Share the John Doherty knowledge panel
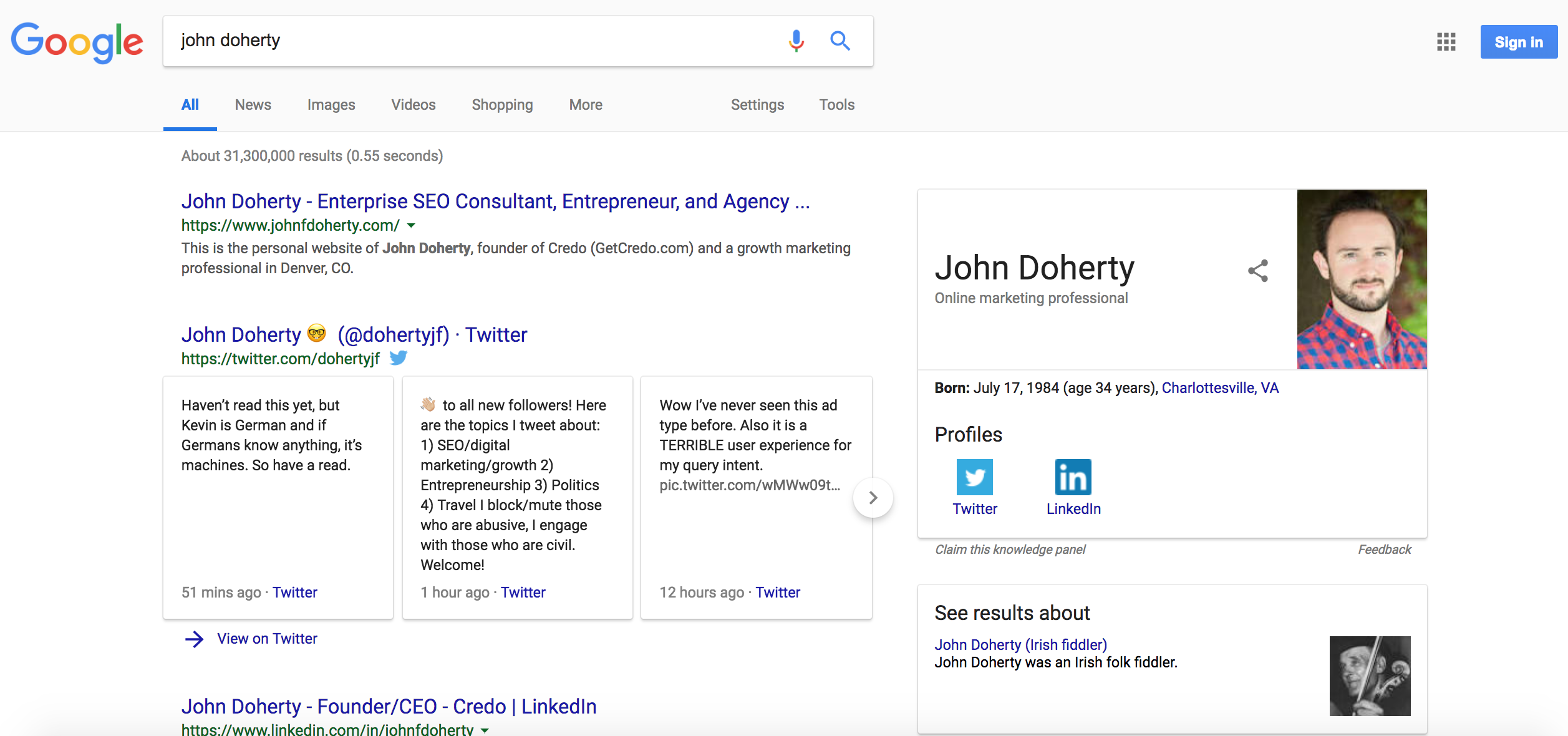 [x=1258, y=271]
